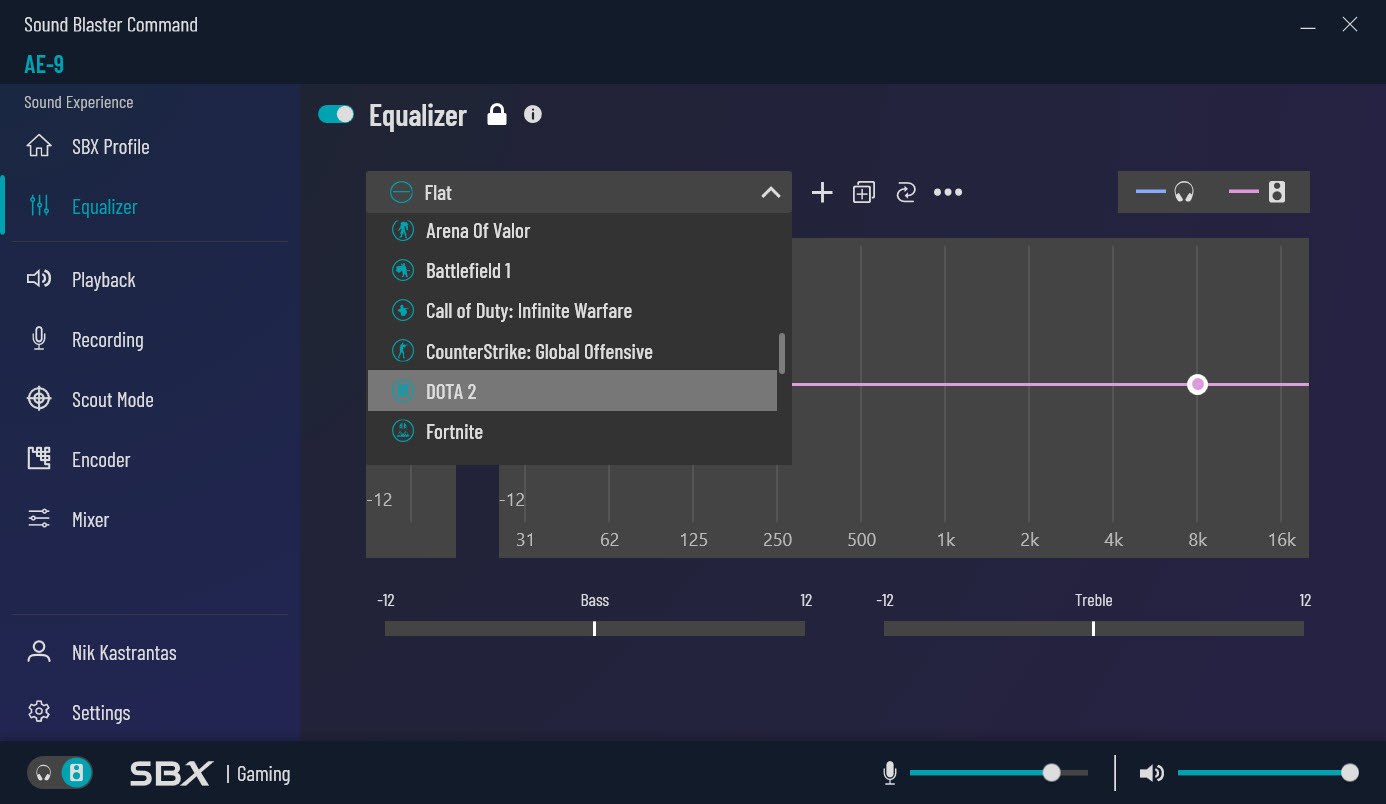Click the user account icon
This screenshot has width=1386, height=804.
[39, 652]
